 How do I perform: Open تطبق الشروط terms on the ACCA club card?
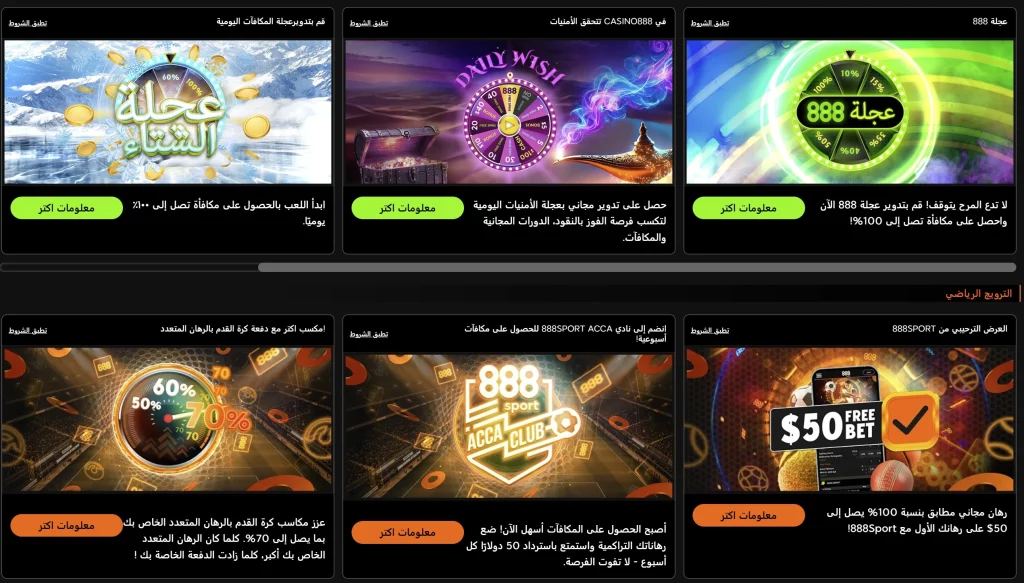pos(369,334)
